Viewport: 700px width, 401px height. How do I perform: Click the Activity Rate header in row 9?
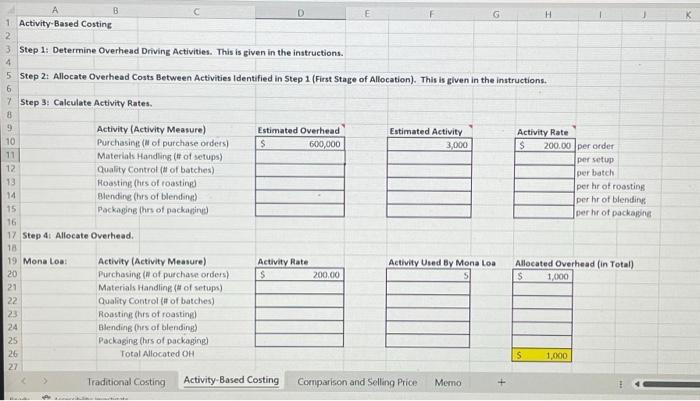(x=542, y=132)
